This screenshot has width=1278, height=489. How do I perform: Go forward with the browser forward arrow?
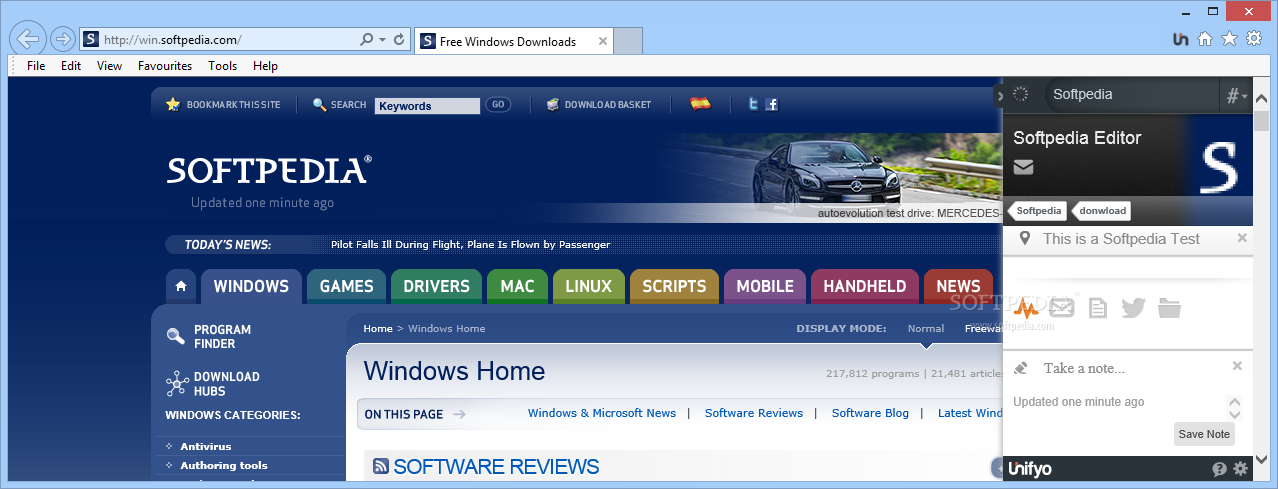[62, 40]
